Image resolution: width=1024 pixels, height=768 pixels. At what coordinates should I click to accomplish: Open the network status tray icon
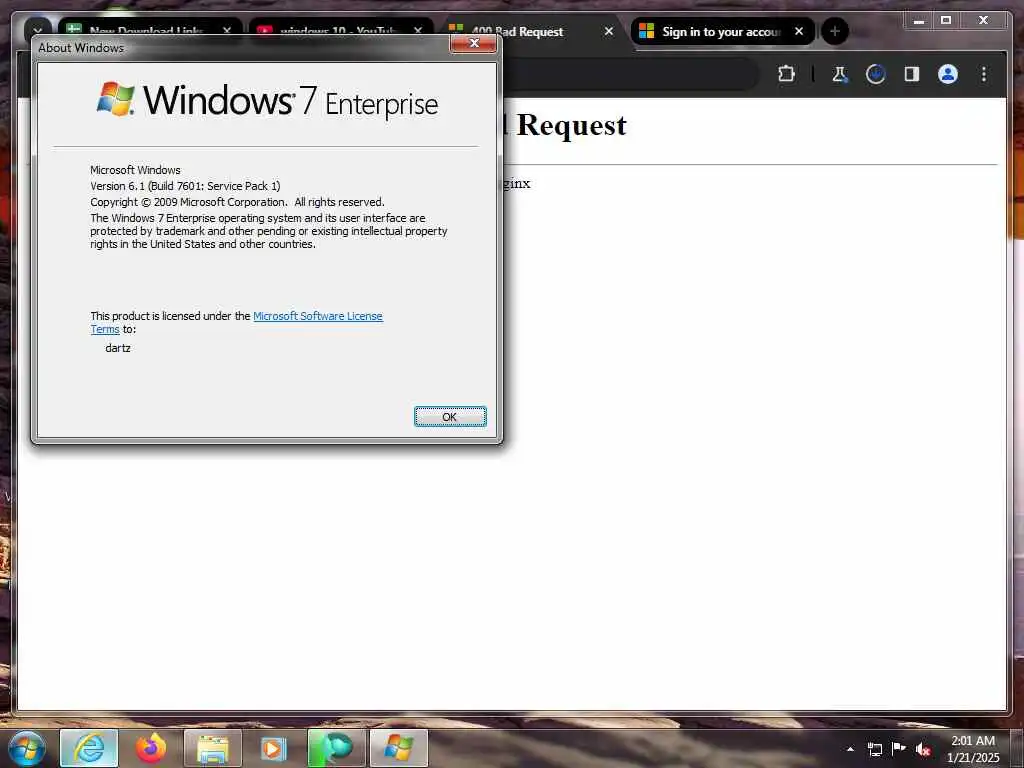coord(874,749)
